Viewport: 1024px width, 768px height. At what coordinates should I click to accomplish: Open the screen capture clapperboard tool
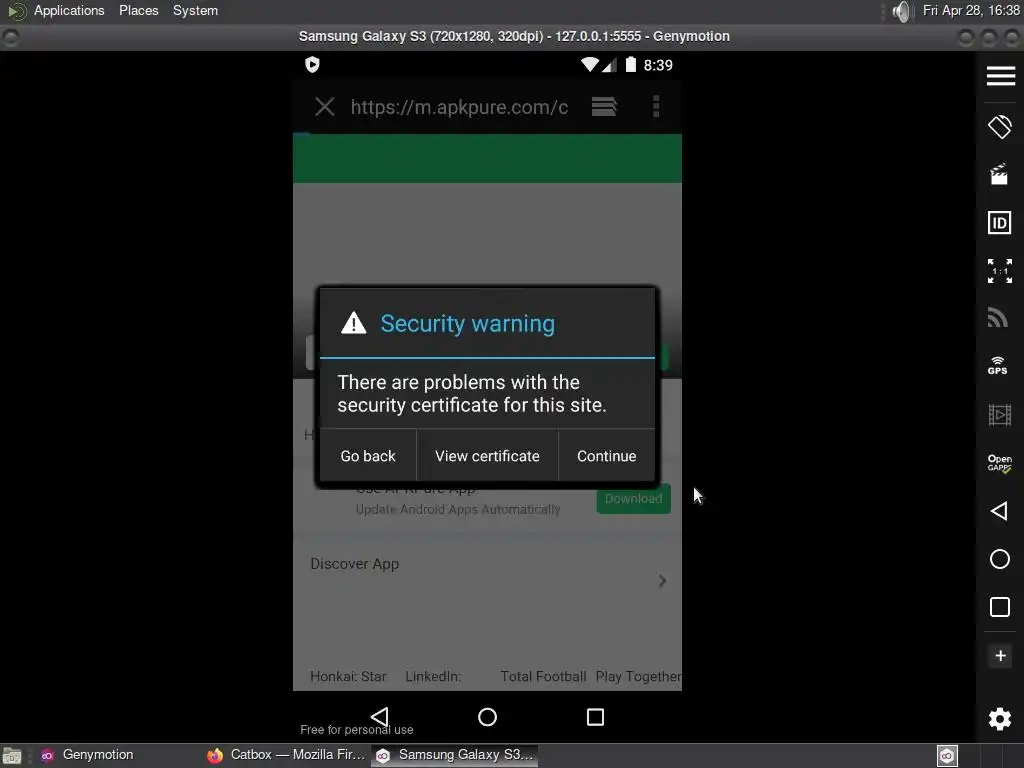(x=999, y=174)
